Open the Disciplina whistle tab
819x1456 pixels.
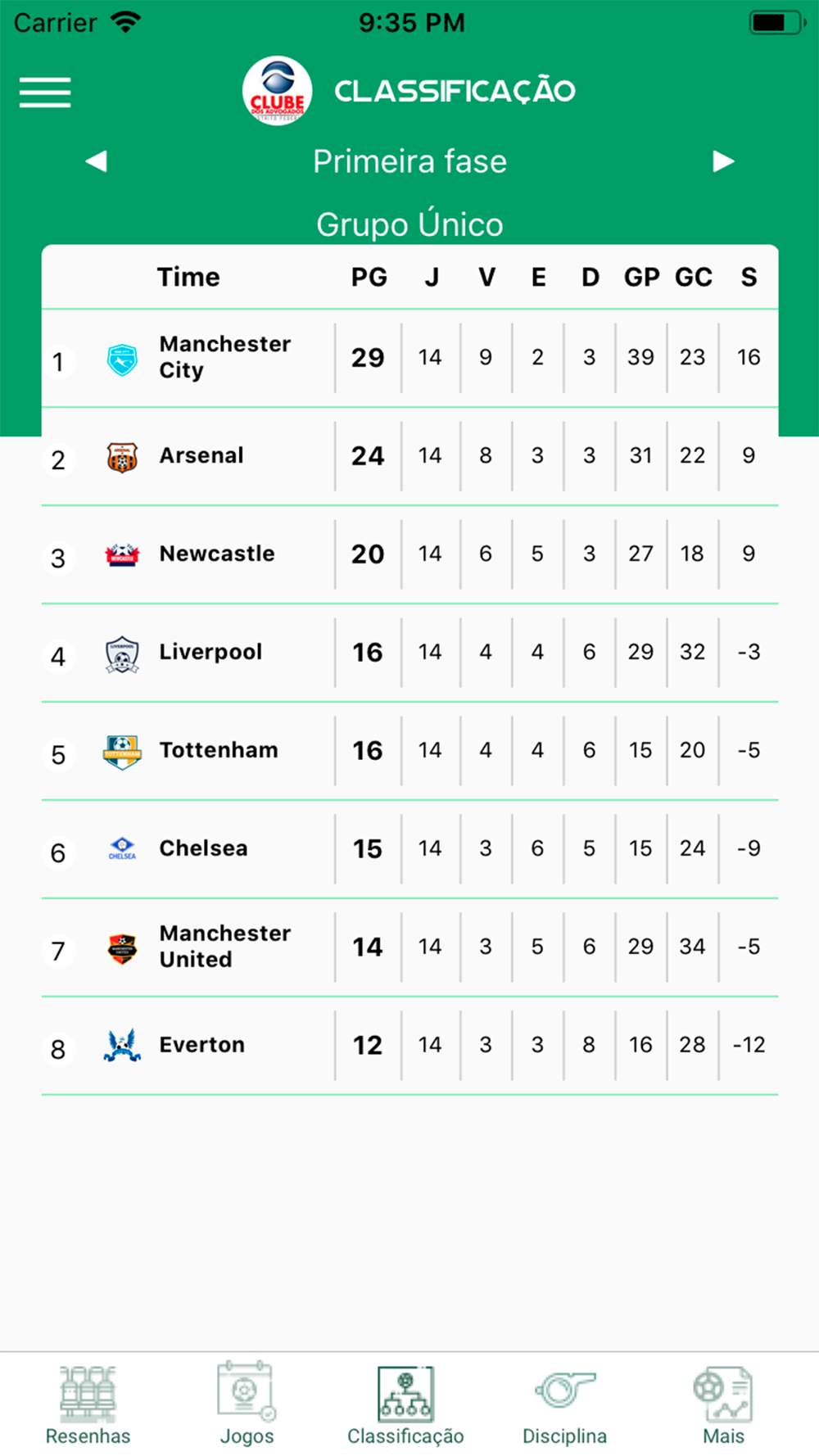coord(564,1404)
